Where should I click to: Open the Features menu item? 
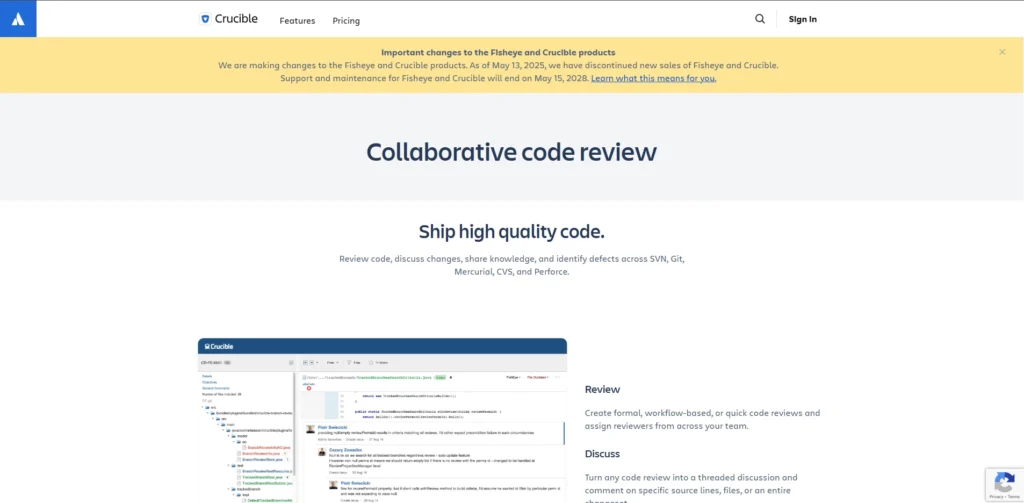click(297, 21)
